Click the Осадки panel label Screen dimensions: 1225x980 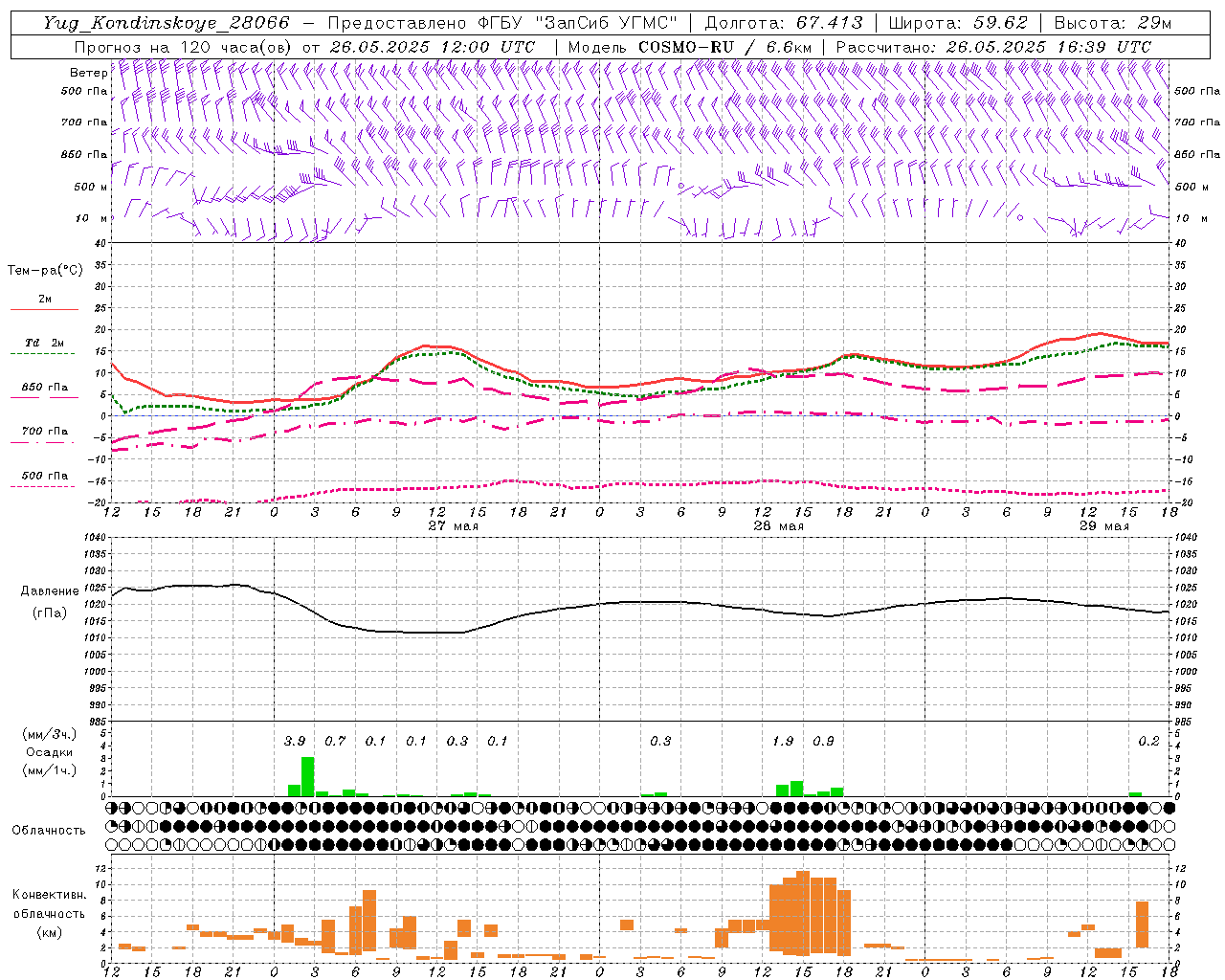click(x=49, y=752)
